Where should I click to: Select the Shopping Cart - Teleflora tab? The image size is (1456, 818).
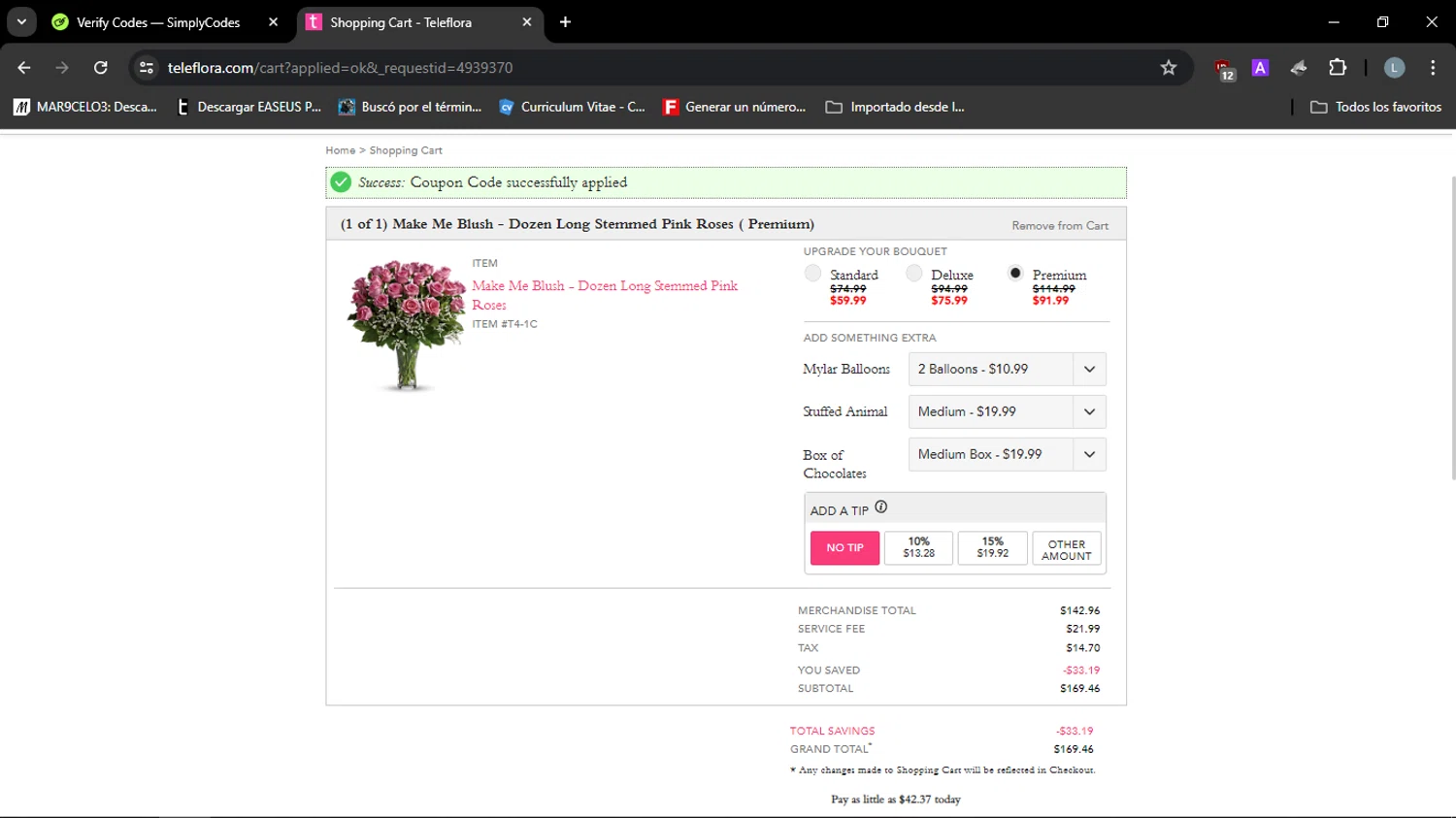click(400, 22)
